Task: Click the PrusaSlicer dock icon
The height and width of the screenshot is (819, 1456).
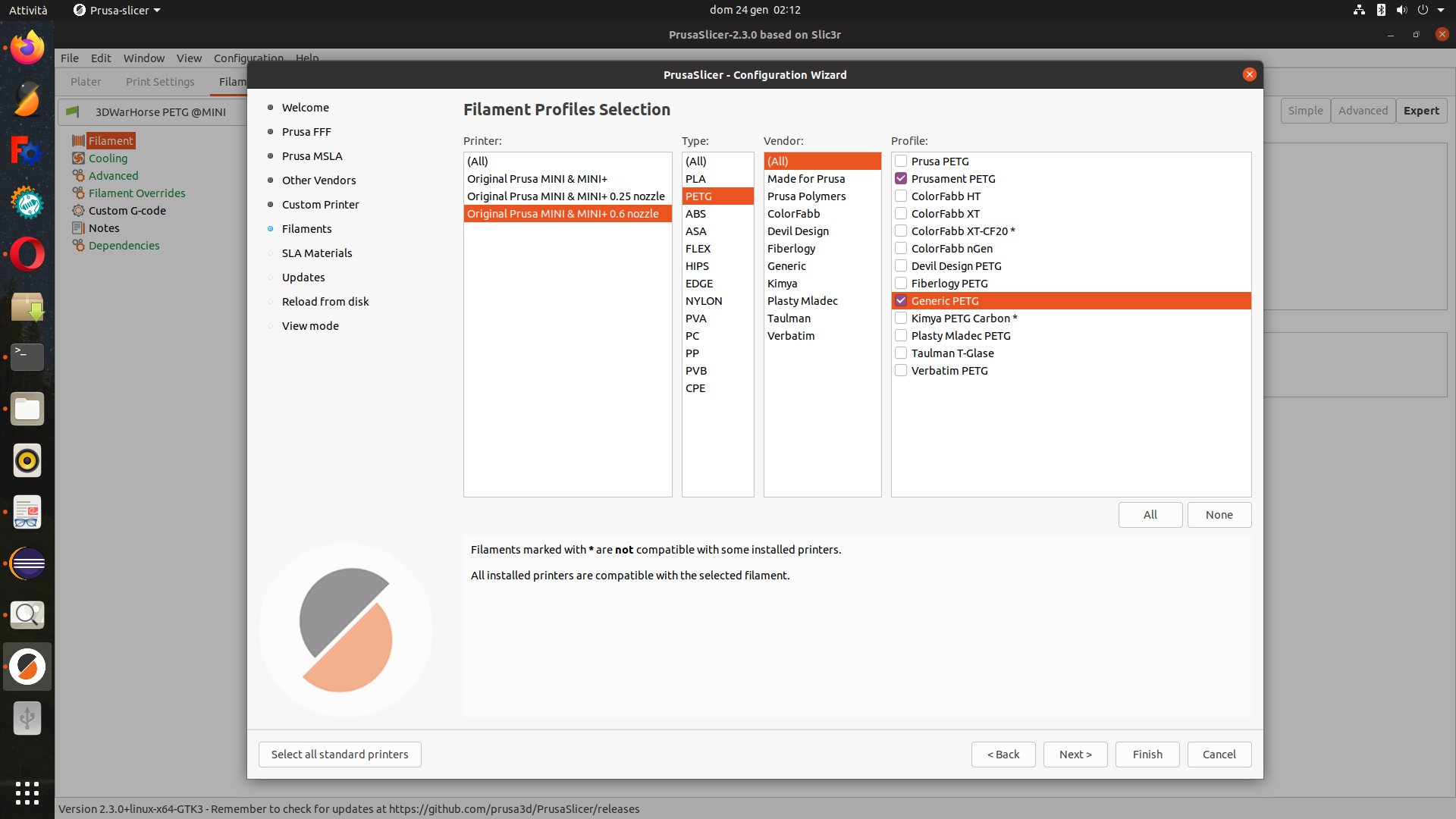Action: [27, 667]
